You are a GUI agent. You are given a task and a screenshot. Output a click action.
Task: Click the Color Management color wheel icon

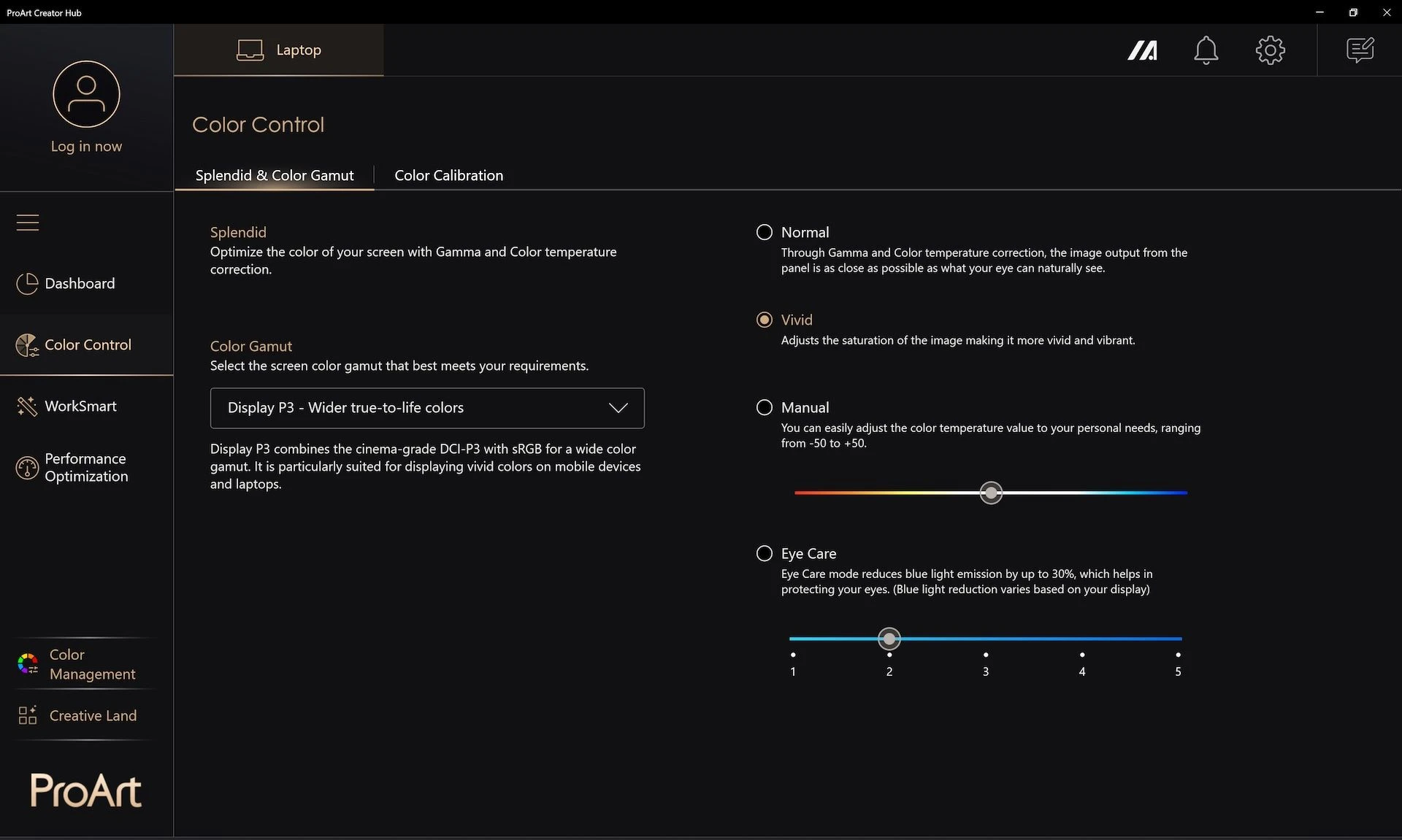[28, 663]
